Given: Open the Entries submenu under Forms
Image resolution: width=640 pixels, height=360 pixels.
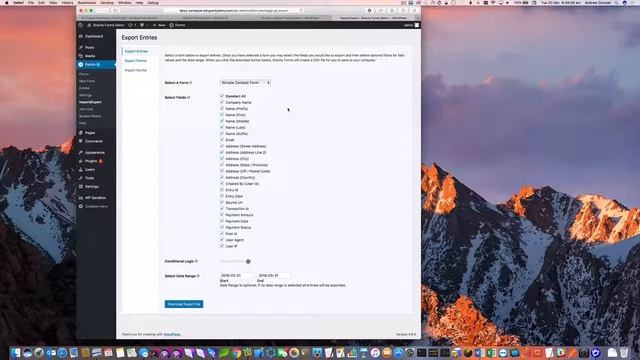Looking at the screenshot, I should click(84, 88).
